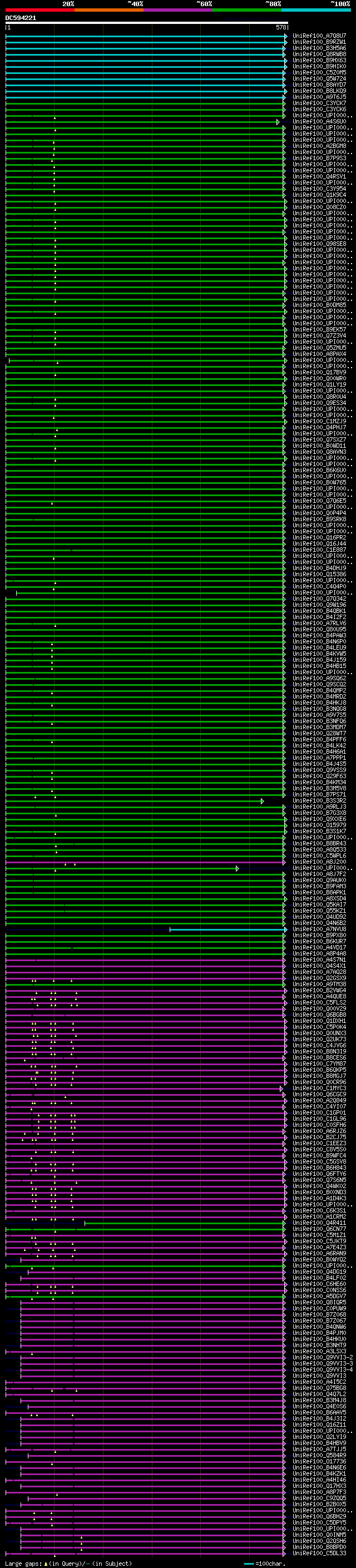Select hit label UniRef100_Q7Q342
The width and height of the screenshot is (356, 1568).
[319, 599]
